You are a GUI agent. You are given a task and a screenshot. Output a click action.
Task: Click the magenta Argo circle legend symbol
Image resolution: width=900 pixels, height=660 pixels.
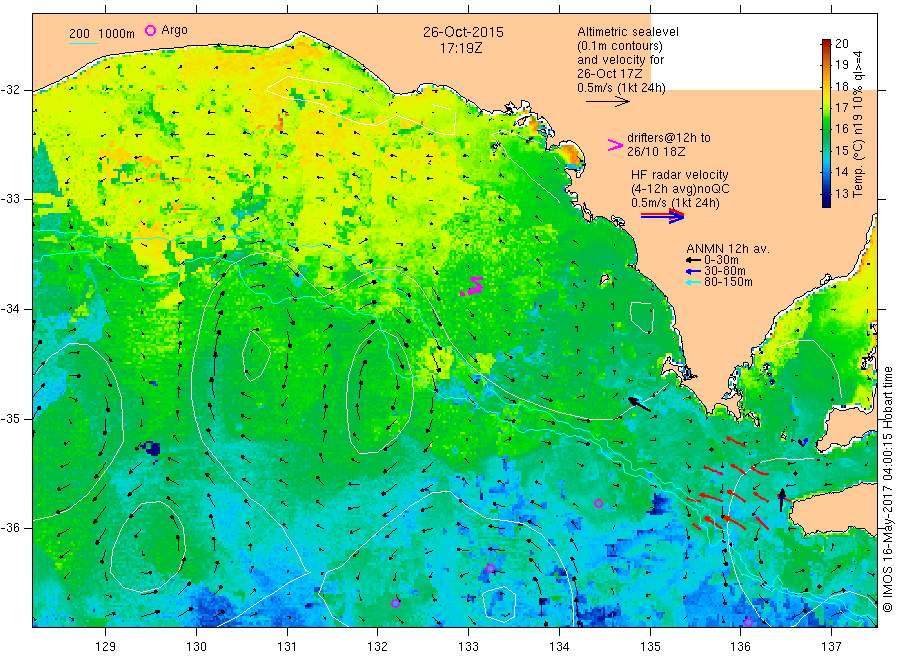[x=150, y=31]
